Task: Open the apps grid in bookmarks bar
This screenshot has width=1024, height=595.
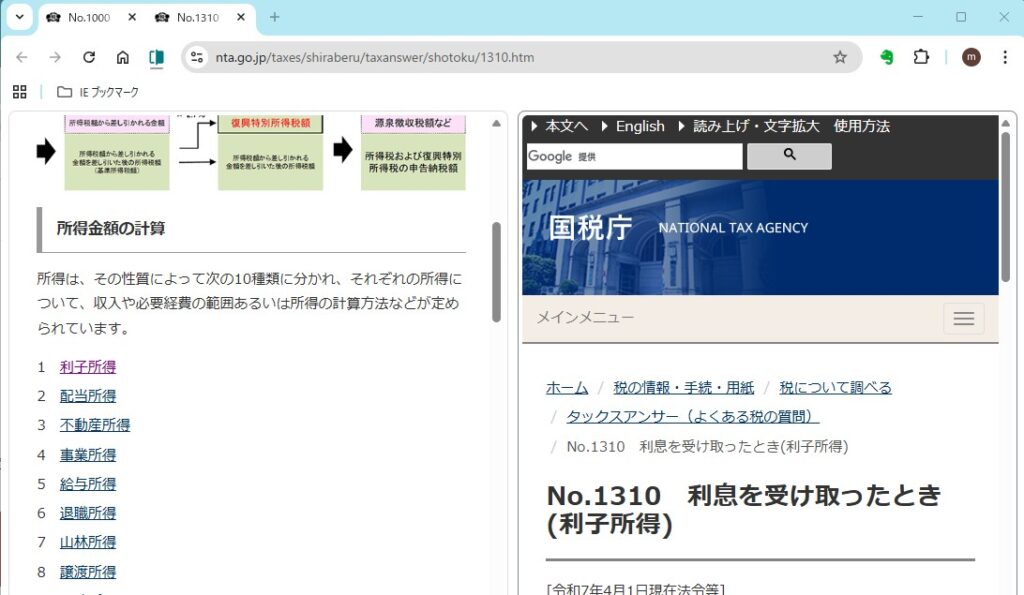Action: point(19,92)
